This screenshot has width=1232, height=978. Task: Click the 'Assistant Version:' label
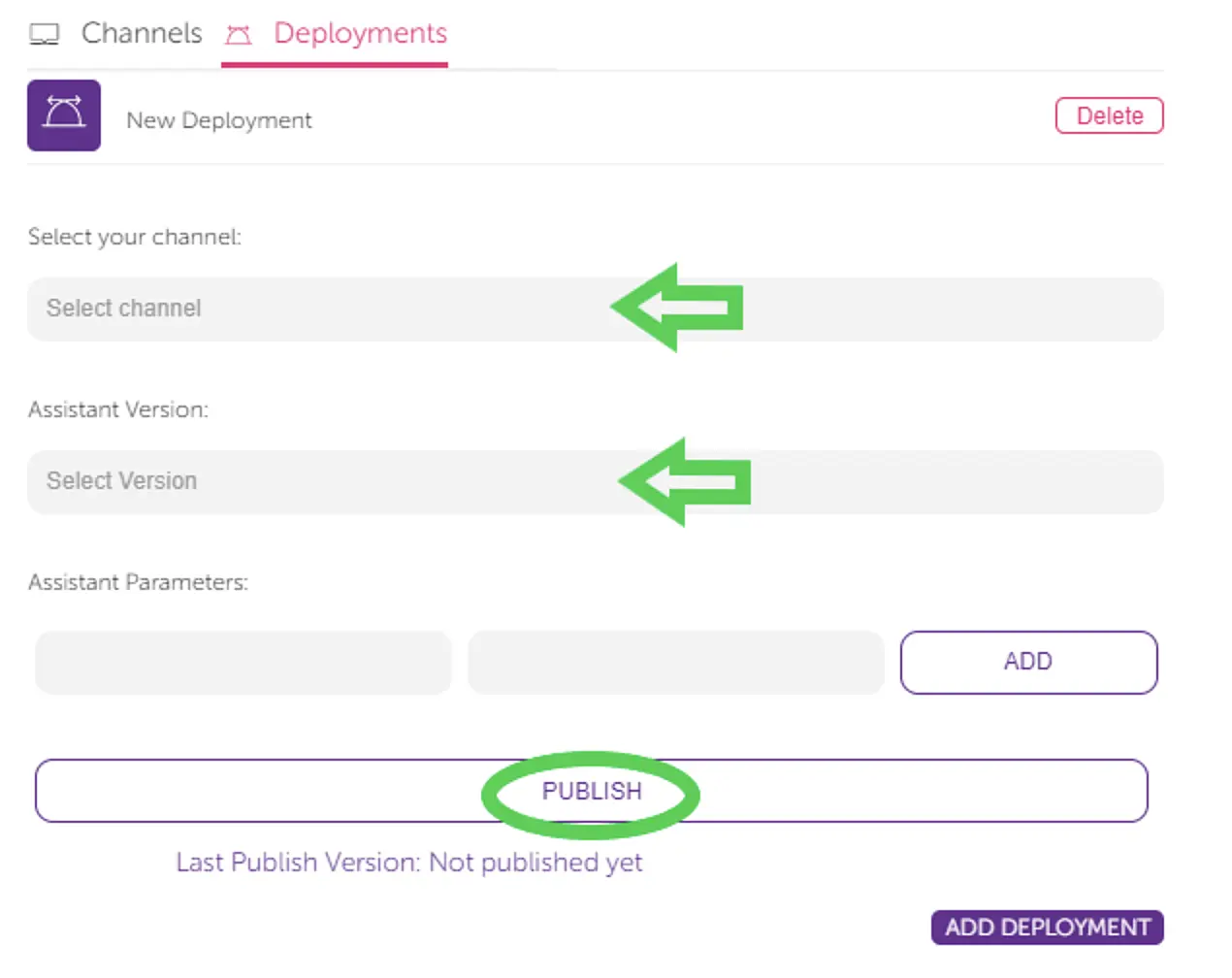118,409
